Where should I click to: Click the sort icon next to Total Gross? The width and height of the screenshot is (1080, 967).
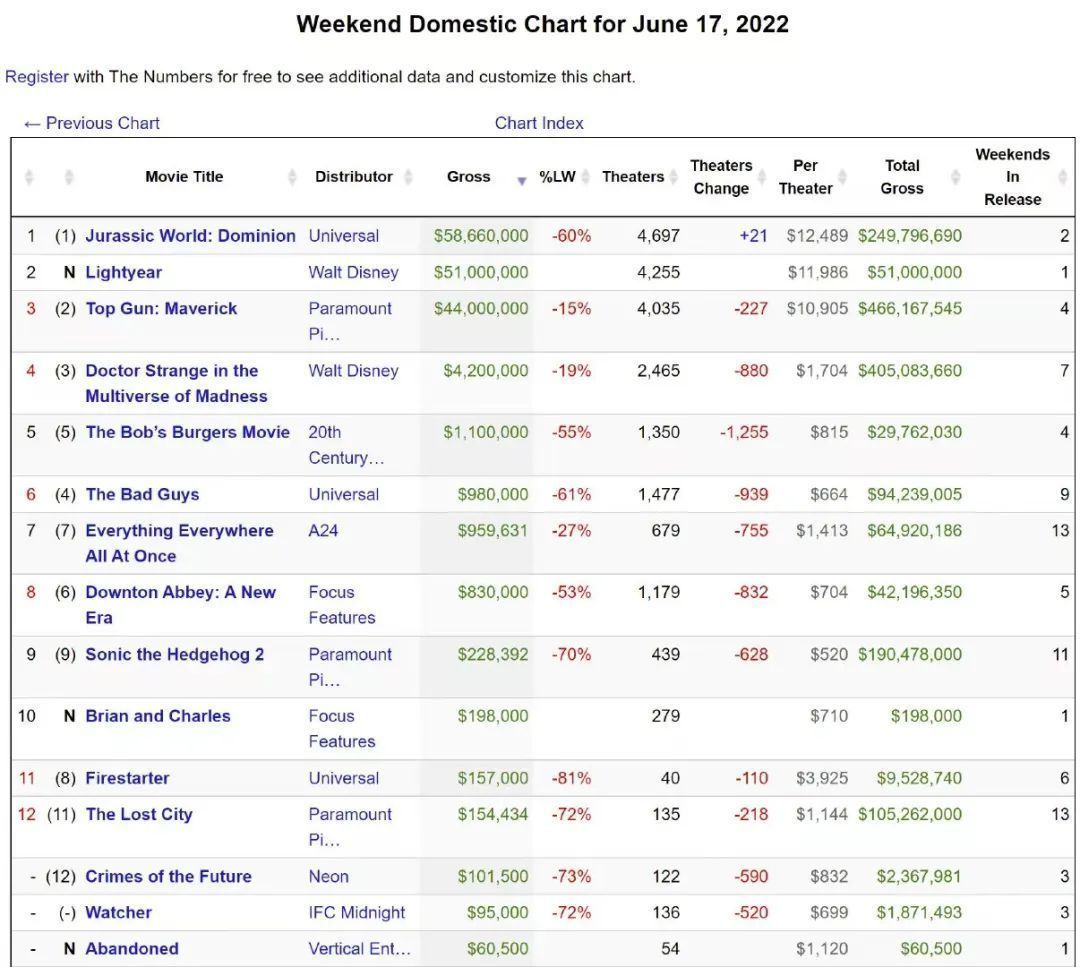coord(956,177)
